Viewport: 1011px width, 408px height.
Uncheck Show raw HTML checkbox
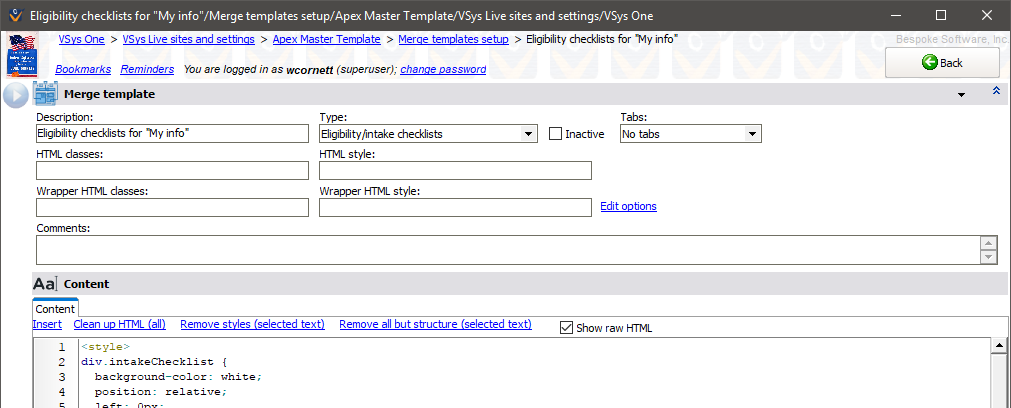click(x=566, y=328)
